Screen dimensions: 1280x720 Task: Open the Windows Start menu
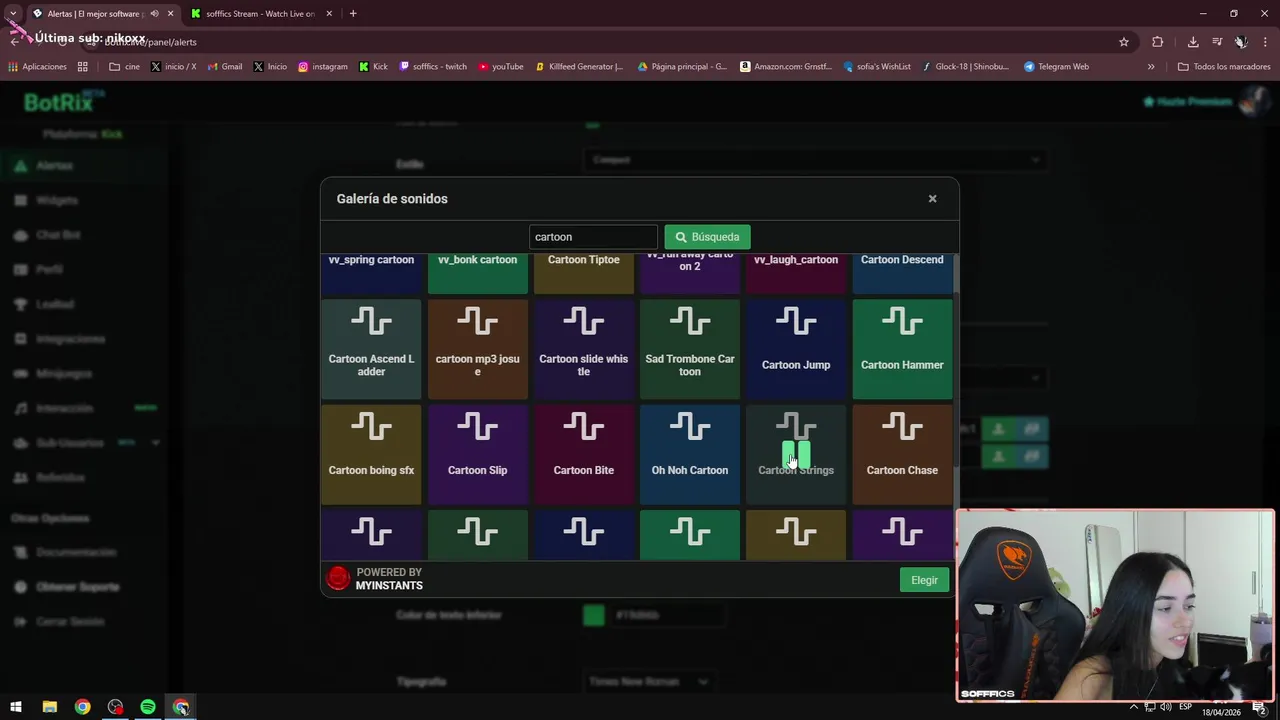coord(16,707)
